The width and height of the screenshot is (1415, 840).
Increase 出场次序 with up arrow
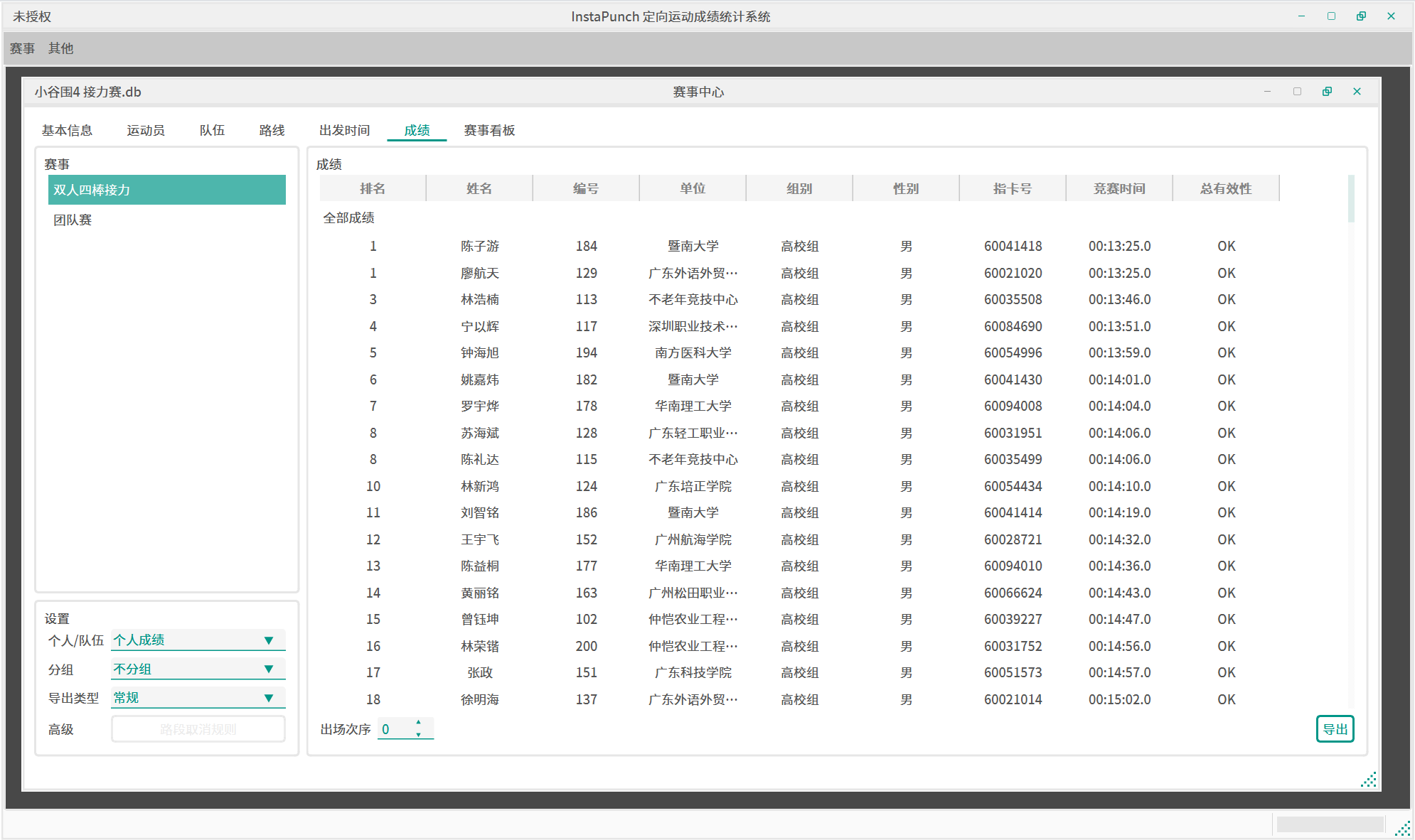pos(418,722)
